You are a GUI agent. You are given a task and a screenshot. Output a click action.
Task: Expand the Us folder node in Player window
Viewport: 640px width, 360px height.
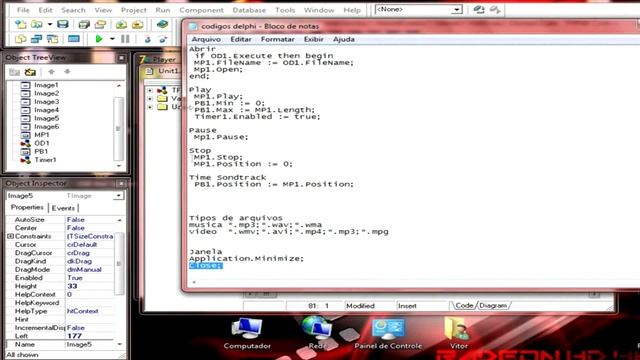coord(150,107)
